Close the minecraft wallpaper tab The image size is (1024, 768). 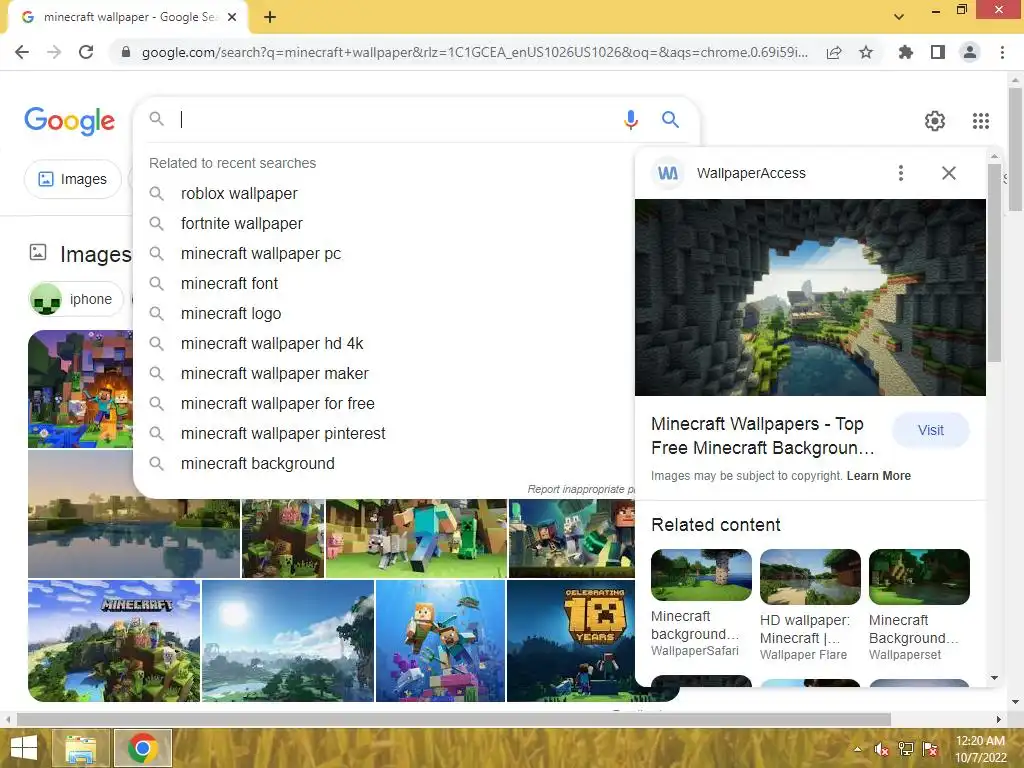pos(232,17)
